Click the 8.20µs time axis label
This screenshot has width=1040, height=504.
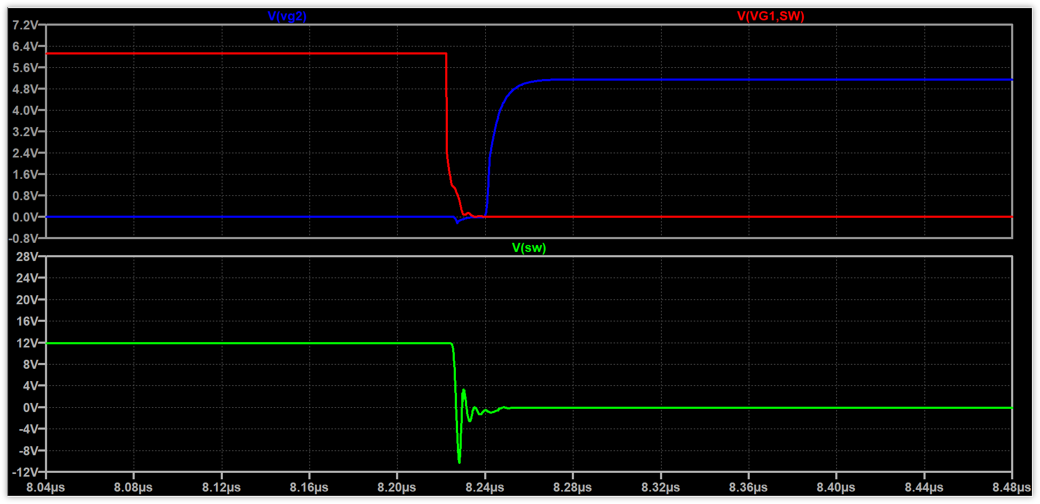[x=397, y=487]
